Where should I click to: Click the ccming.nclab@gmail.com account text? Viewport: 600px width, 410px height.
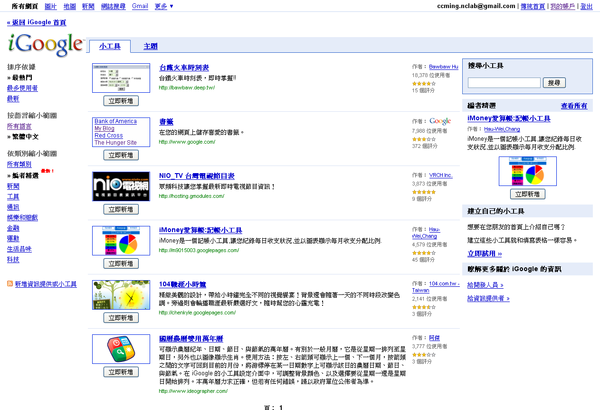(476, 6)
